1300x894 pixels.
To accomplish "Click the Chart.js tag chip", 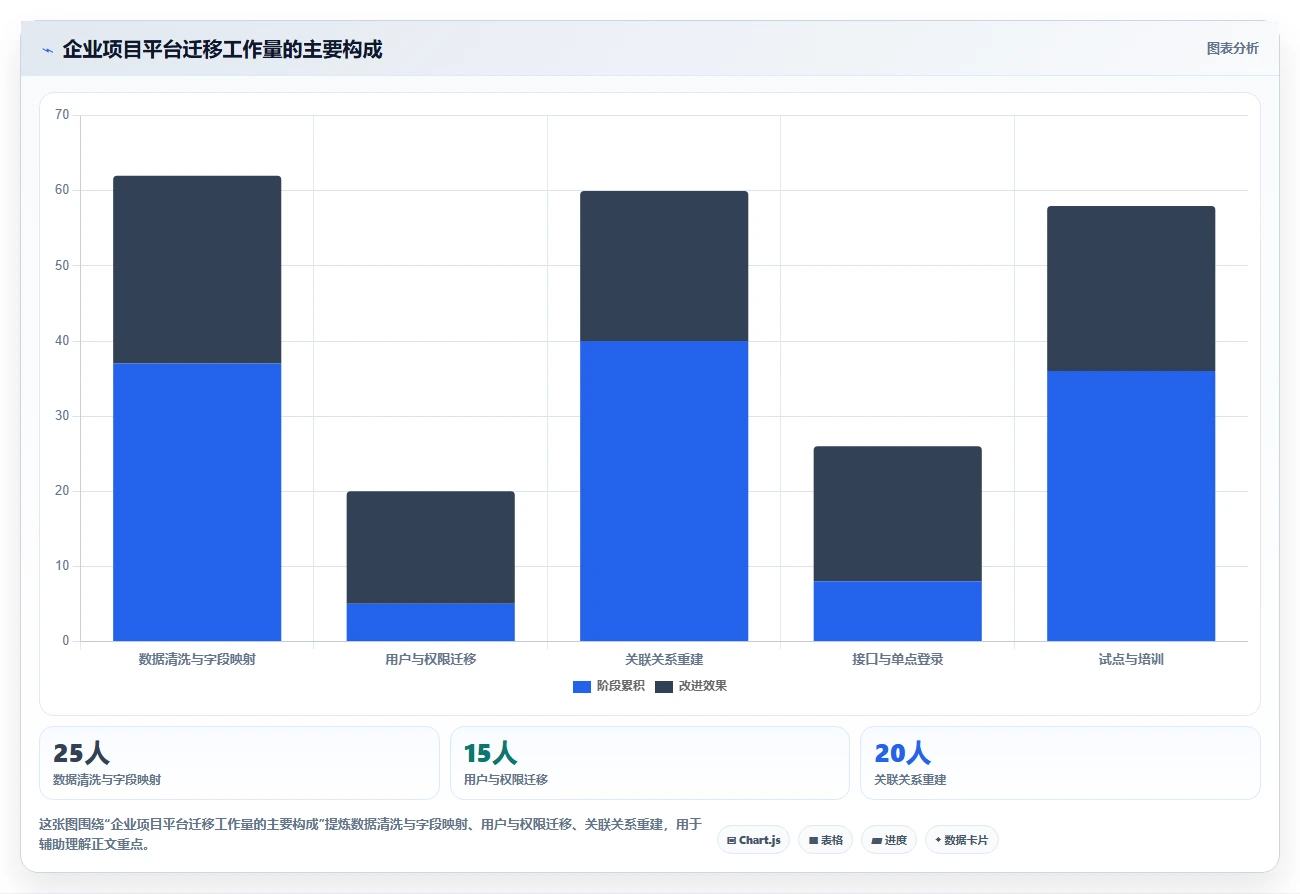I will (x=753, y=840).
